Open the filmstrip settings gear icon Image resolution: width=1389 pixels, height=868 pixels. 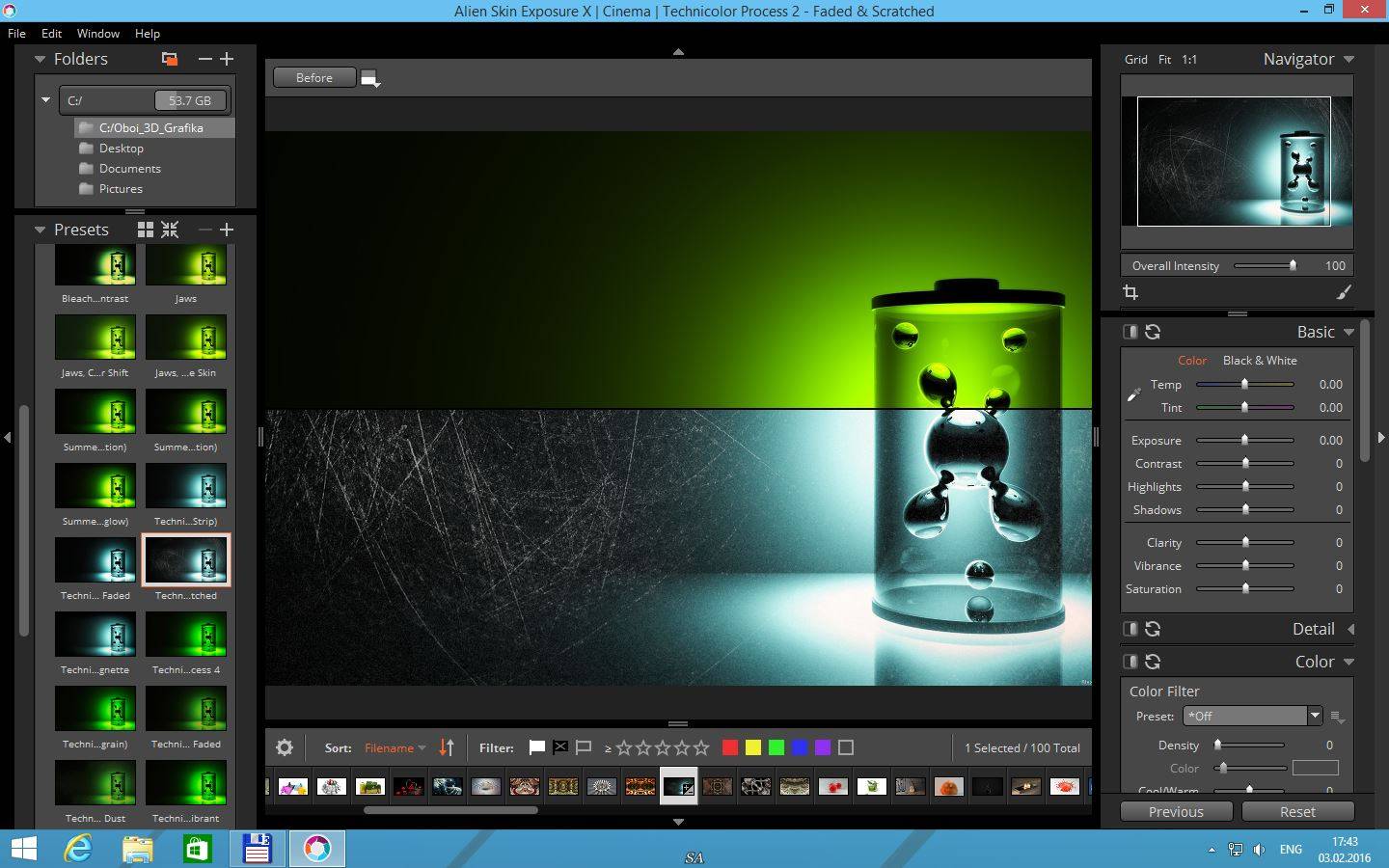pyautogui.click(x=285, y=747)
